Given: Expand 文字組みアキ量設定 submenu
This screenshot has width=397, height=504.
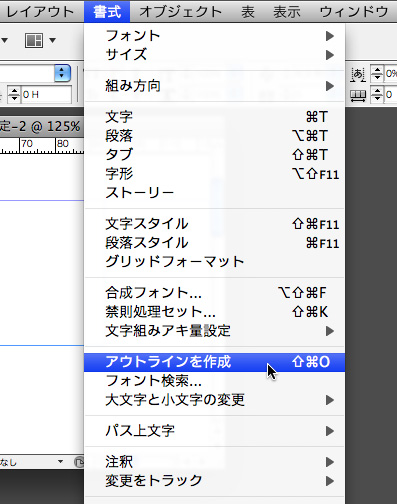Looking at the screenshot, I should [214, 331].
